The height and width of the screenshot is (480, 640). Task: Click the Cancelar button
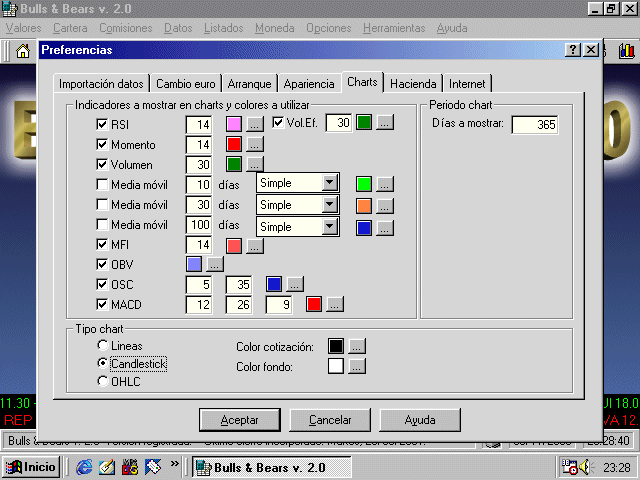point(330,420)
